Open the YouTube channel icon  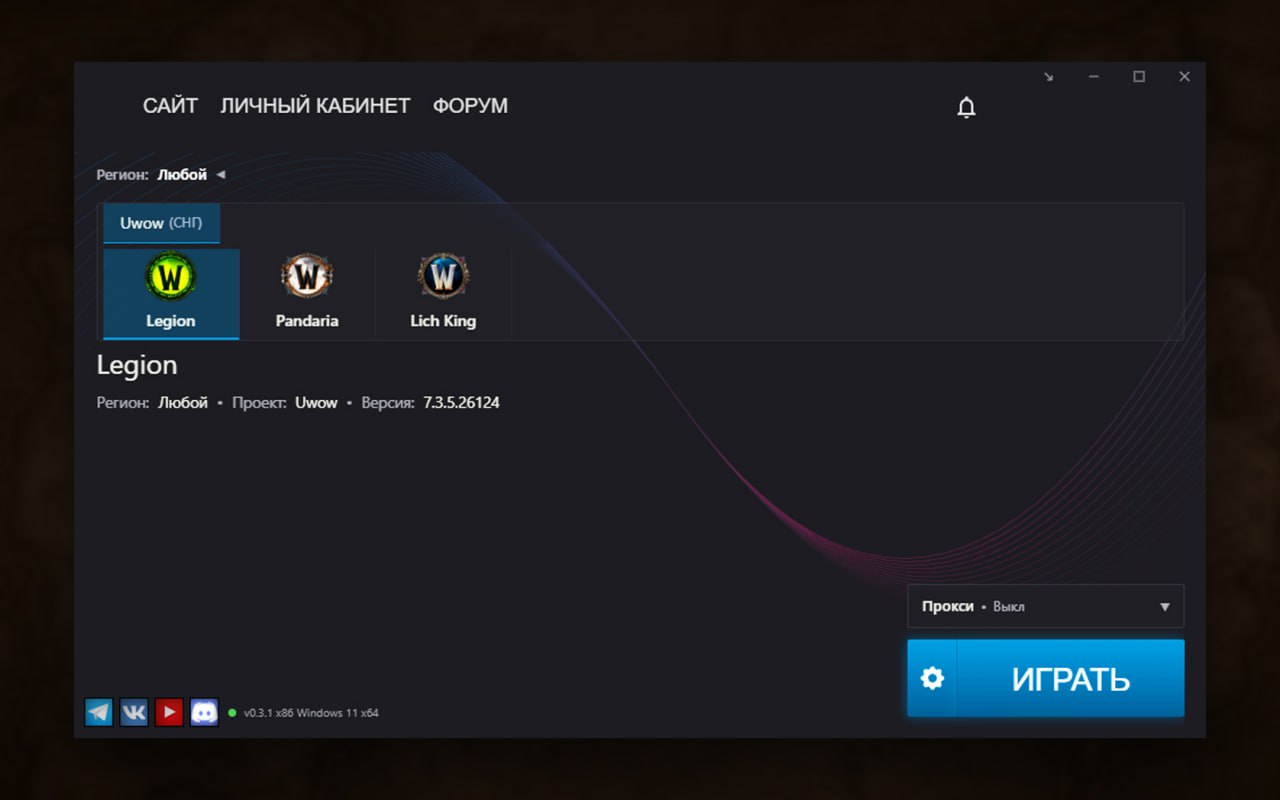pos(169,712)
